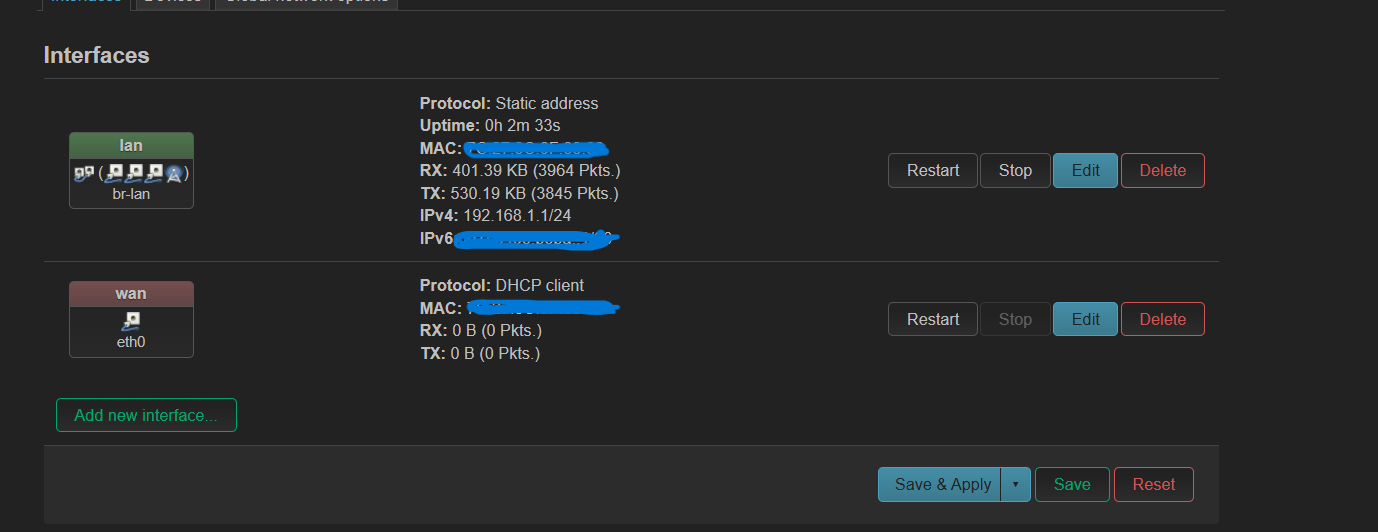
Task: Restart the wan interface
Action: (933, 319)
